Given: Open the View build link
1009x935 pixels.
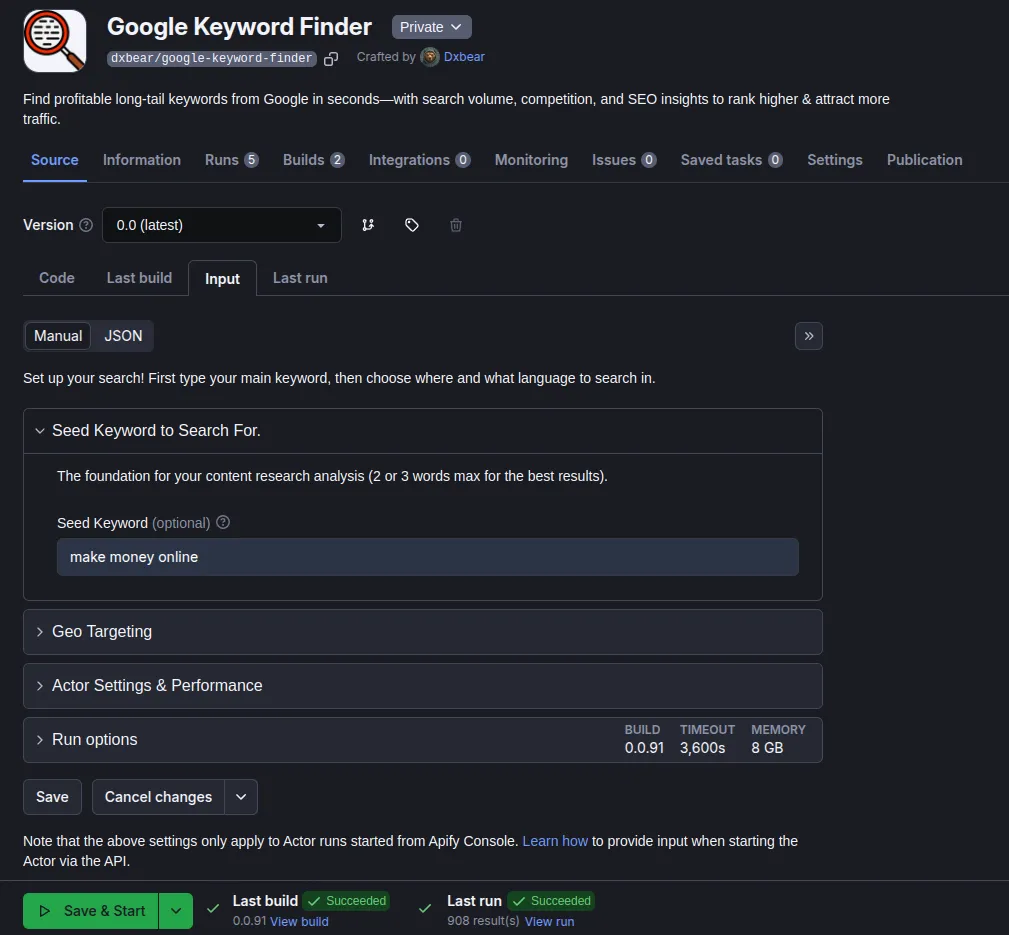Looking at the screenshot, I should click(299, 921).
